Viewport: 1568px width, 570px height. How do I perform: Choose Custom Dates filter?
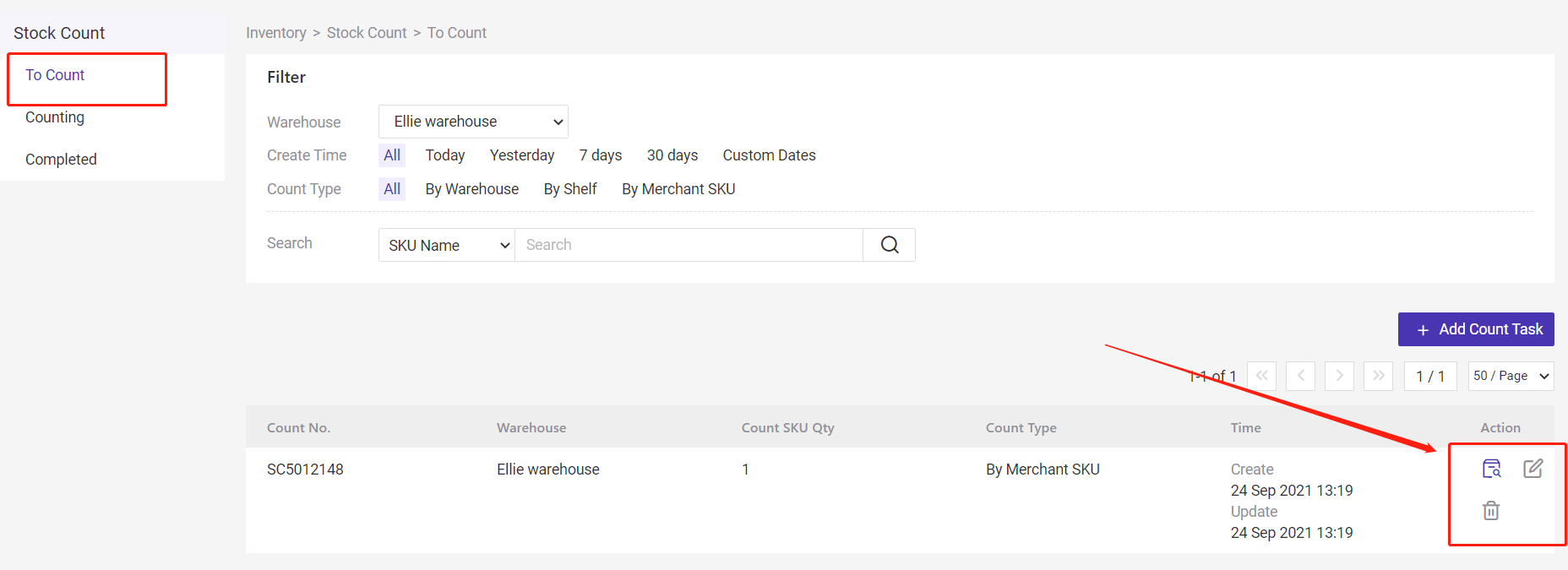(769, 155)
